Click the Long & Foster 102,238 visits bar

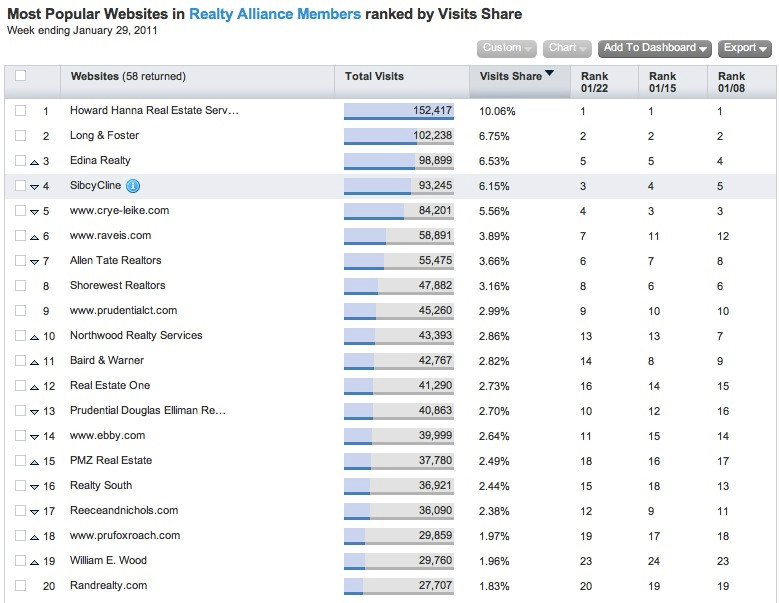click(398, 136)
